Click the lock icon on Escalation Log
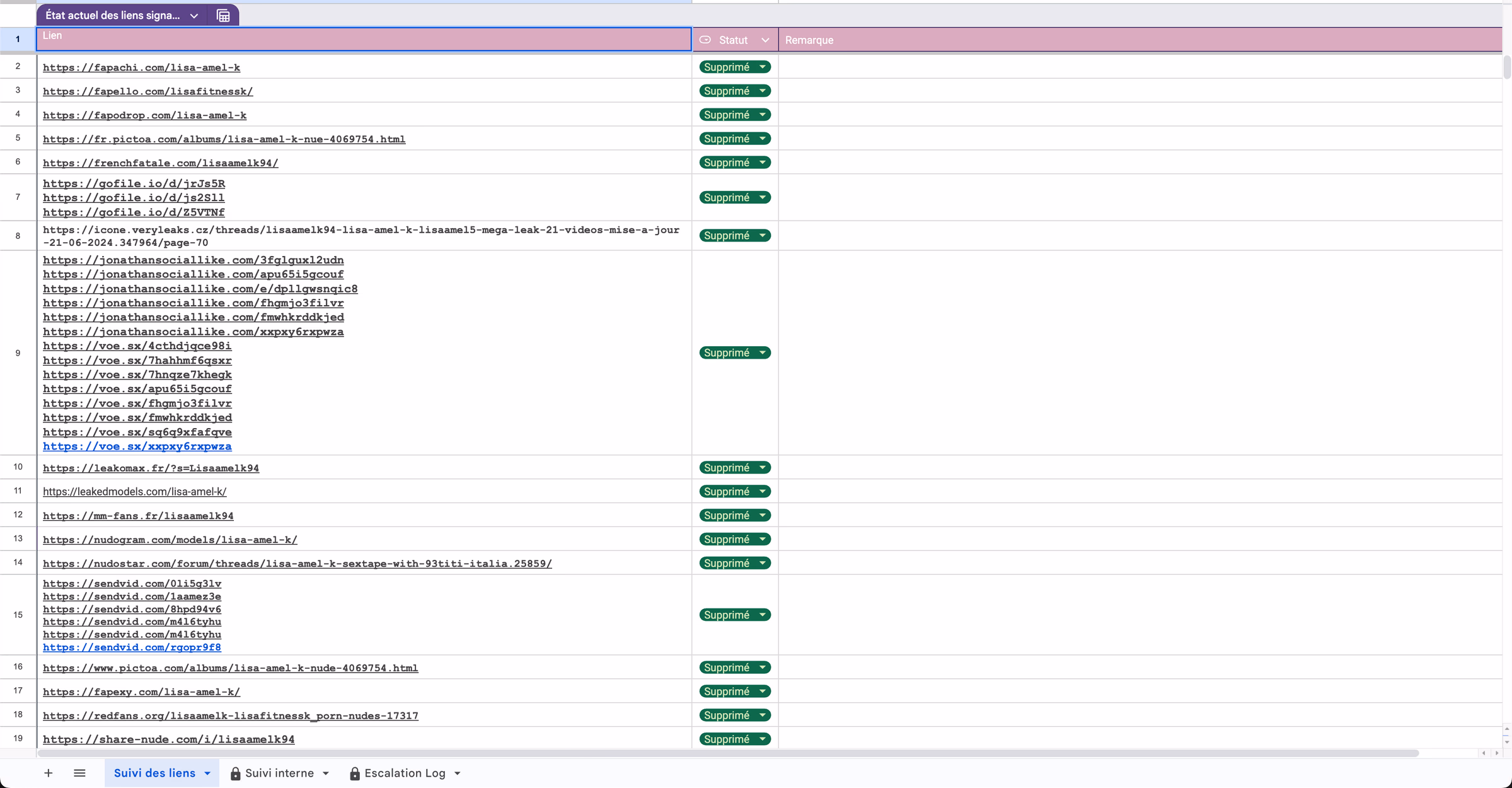This screenshot has width=1512, height=788. tap(355, 774)
